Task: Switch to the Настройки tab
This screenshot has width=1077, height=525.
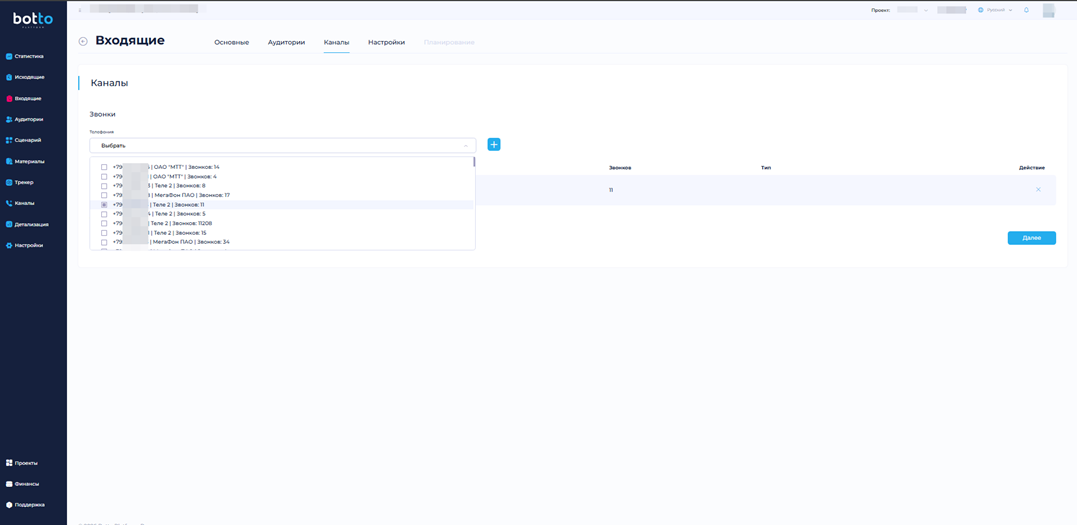Action: click(386, 42)
